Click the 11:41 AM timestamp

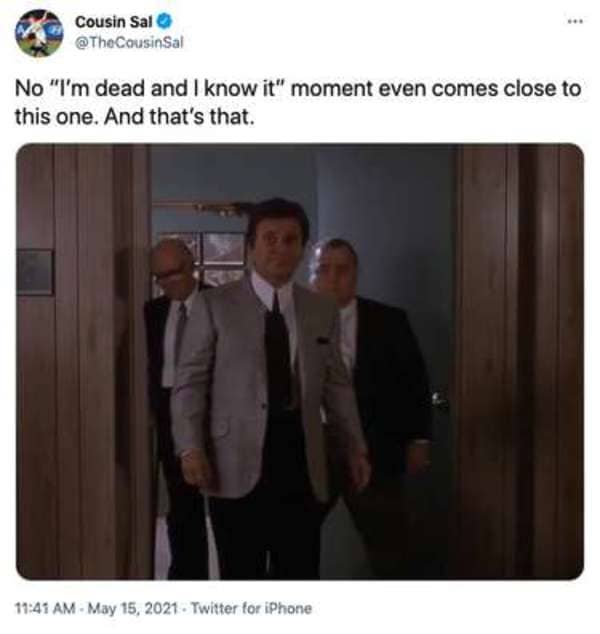45,608
